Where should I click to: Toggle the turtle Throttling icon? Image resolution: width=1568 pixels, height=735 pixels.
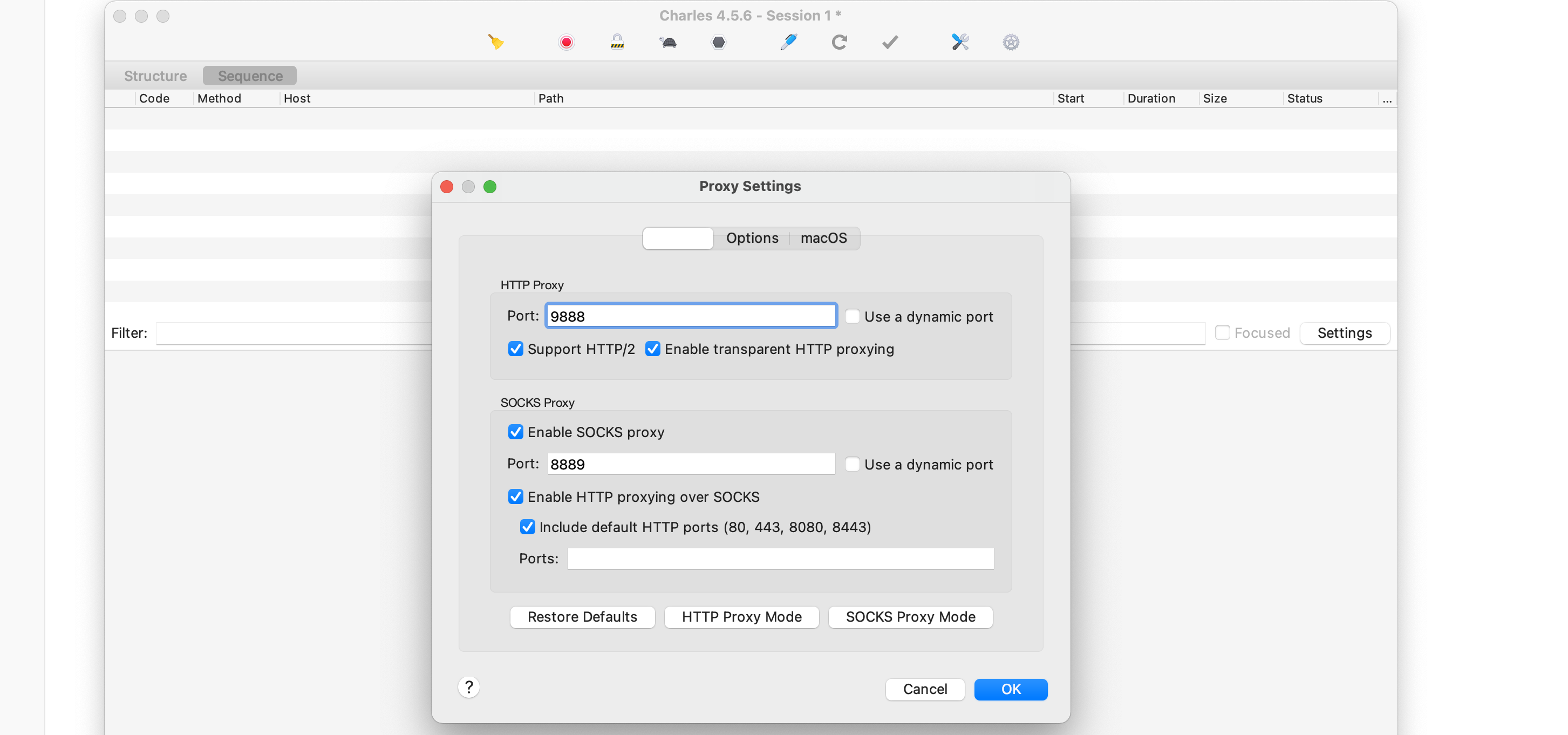tap(668, 42)
